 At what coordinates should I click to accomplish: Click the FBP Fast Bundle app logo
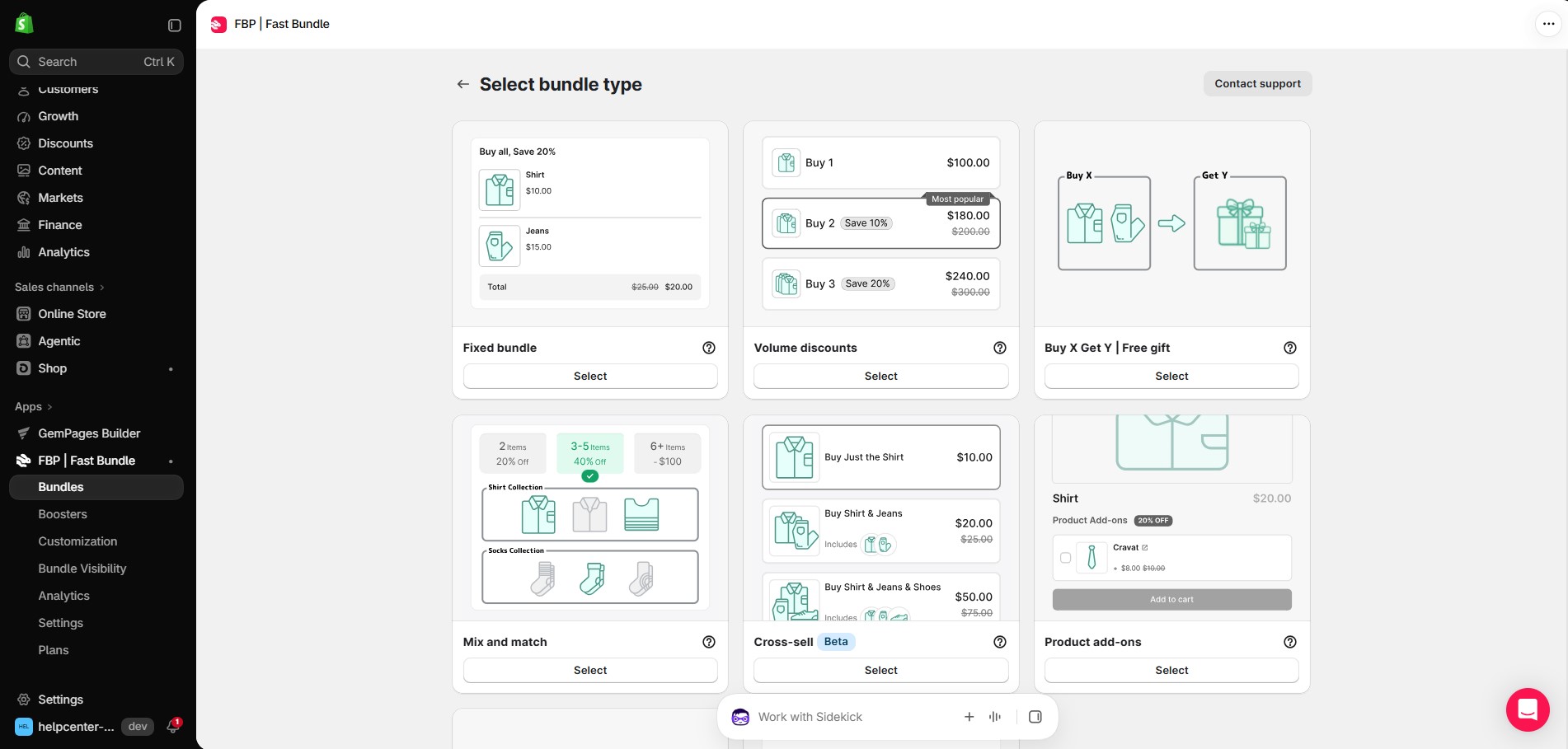click(218, 24)
